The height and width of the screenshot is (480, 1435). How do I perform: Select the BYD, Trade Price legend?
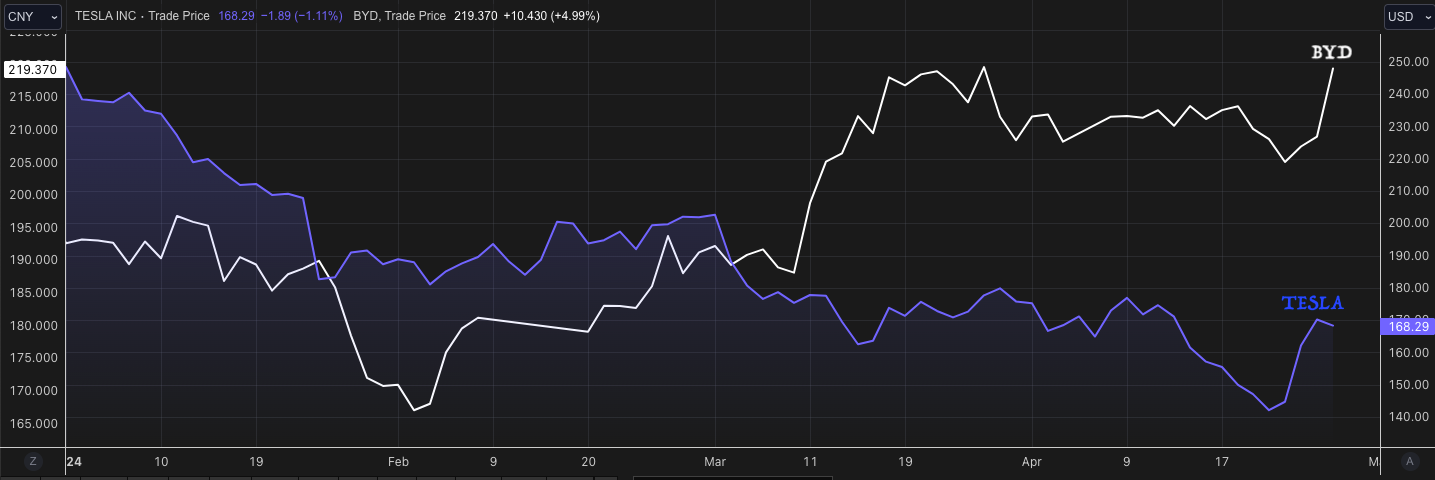tap(399, 17)
